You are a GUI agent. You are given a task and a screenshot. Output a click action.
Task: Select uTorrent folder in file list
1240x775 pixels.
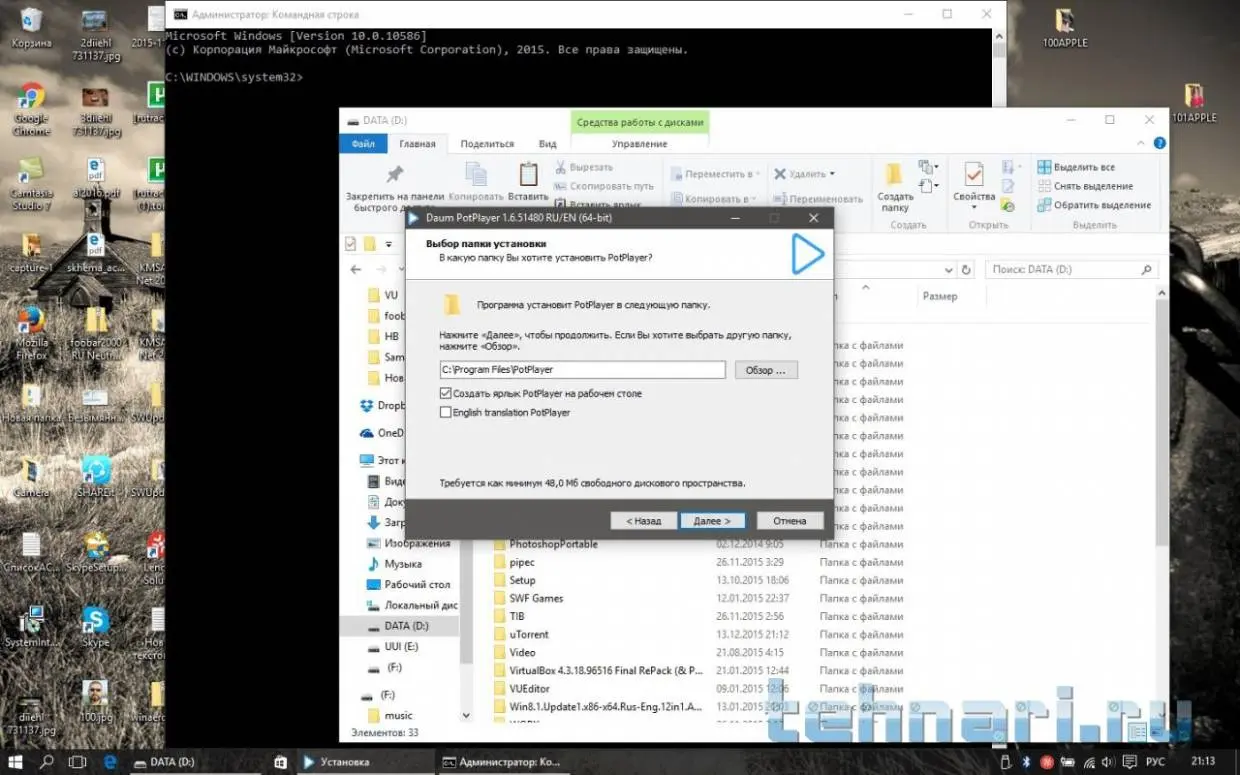[520, 634]
